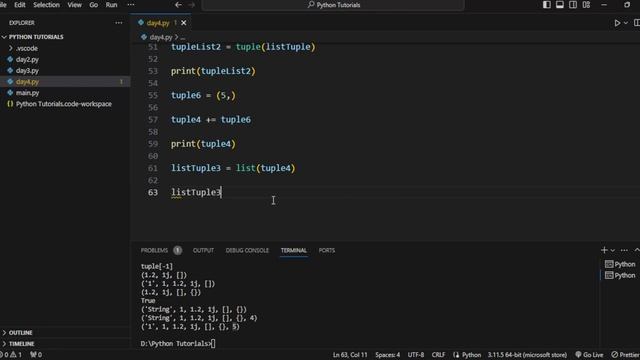
Task: Select the second Python terminal instance
Action: [x=620, y=276]
